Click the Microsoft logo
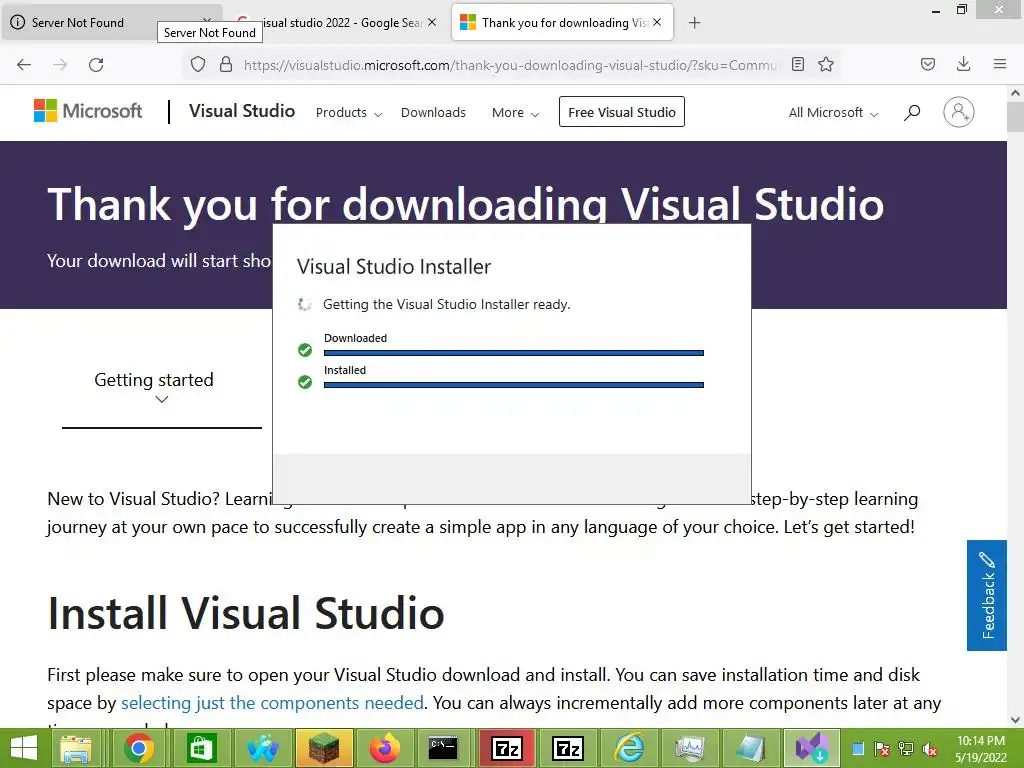 coord(88,111)
